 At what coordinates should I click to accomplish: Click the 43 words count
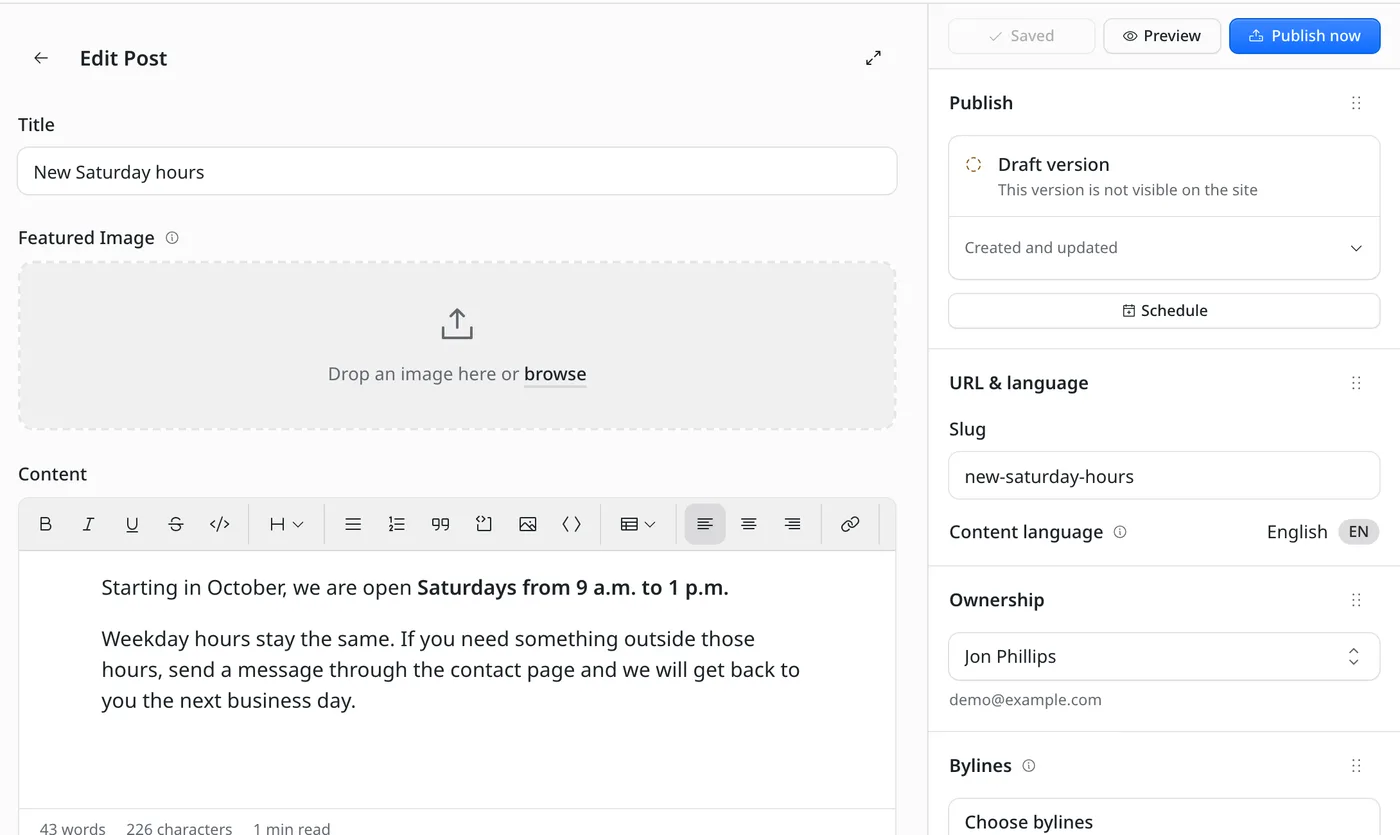point(72,828)
